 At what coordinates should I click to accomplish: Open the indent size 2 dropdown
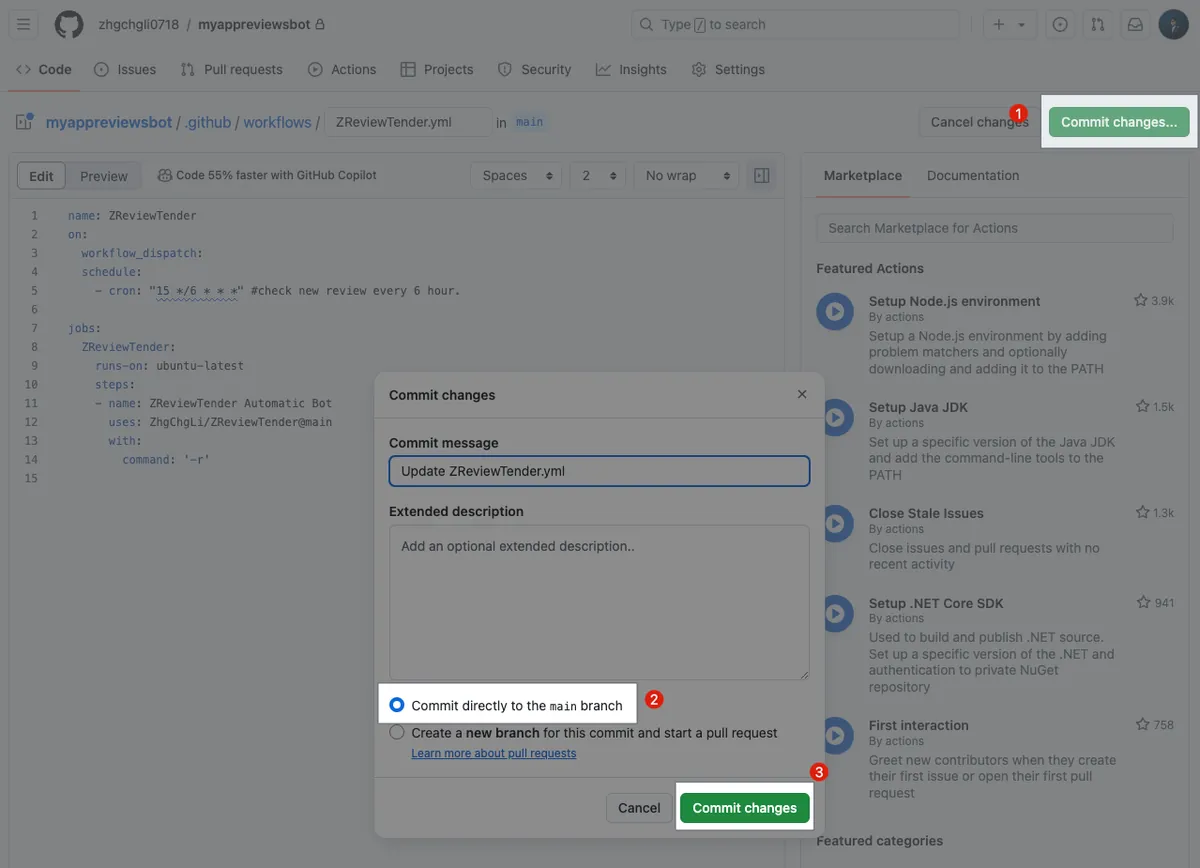point(598,175)
